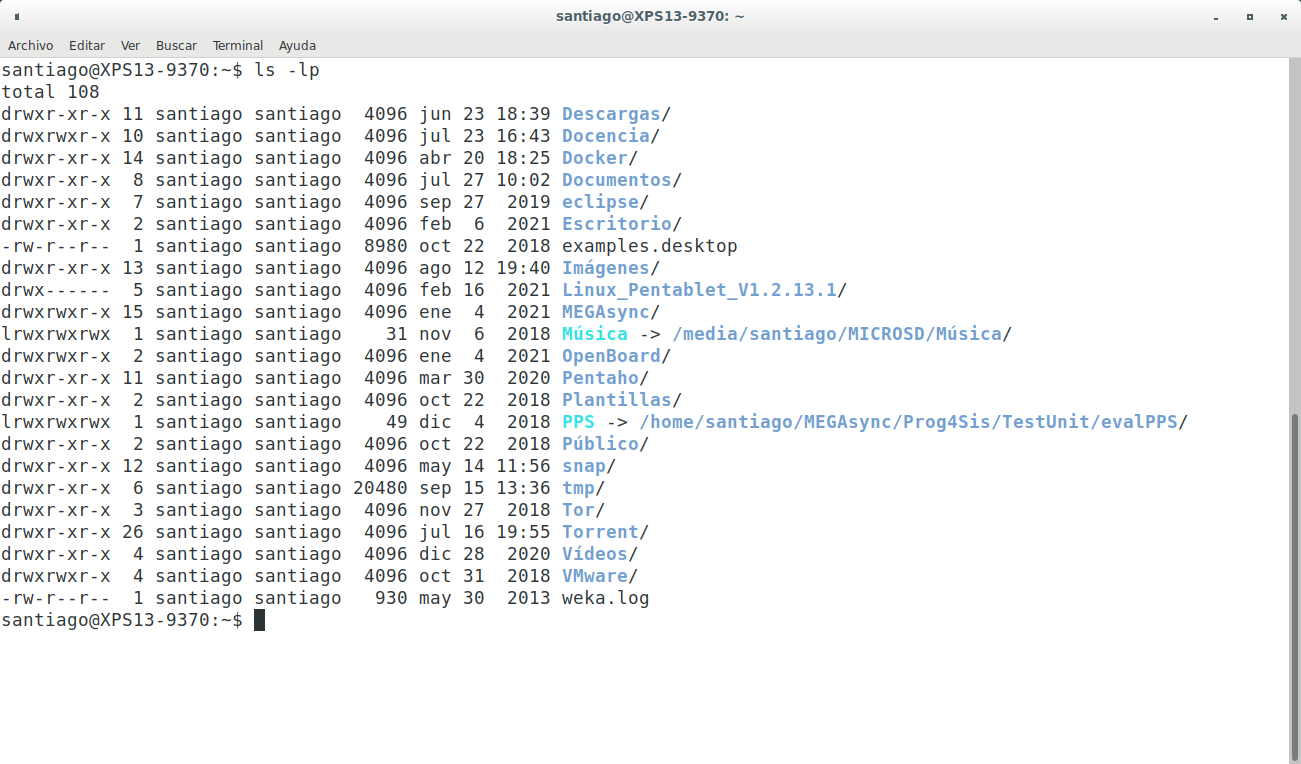Open the Editar menu

click(x=87, y=45)
